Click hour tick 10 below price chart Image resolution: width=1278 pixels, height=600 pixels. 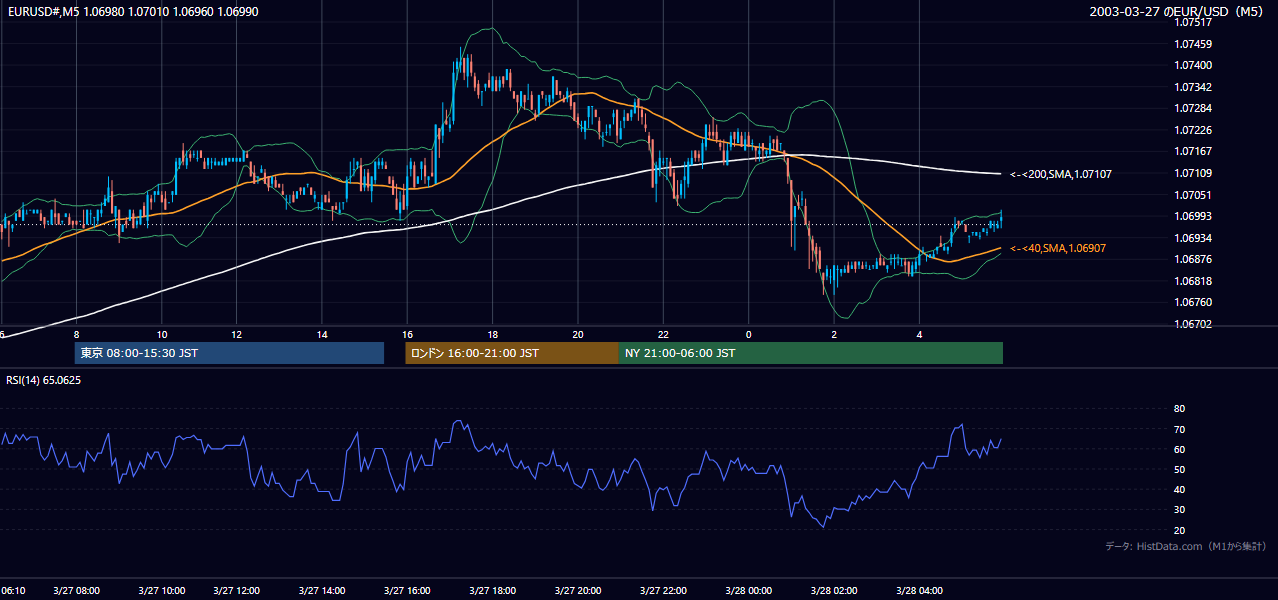tap(162, 334)
